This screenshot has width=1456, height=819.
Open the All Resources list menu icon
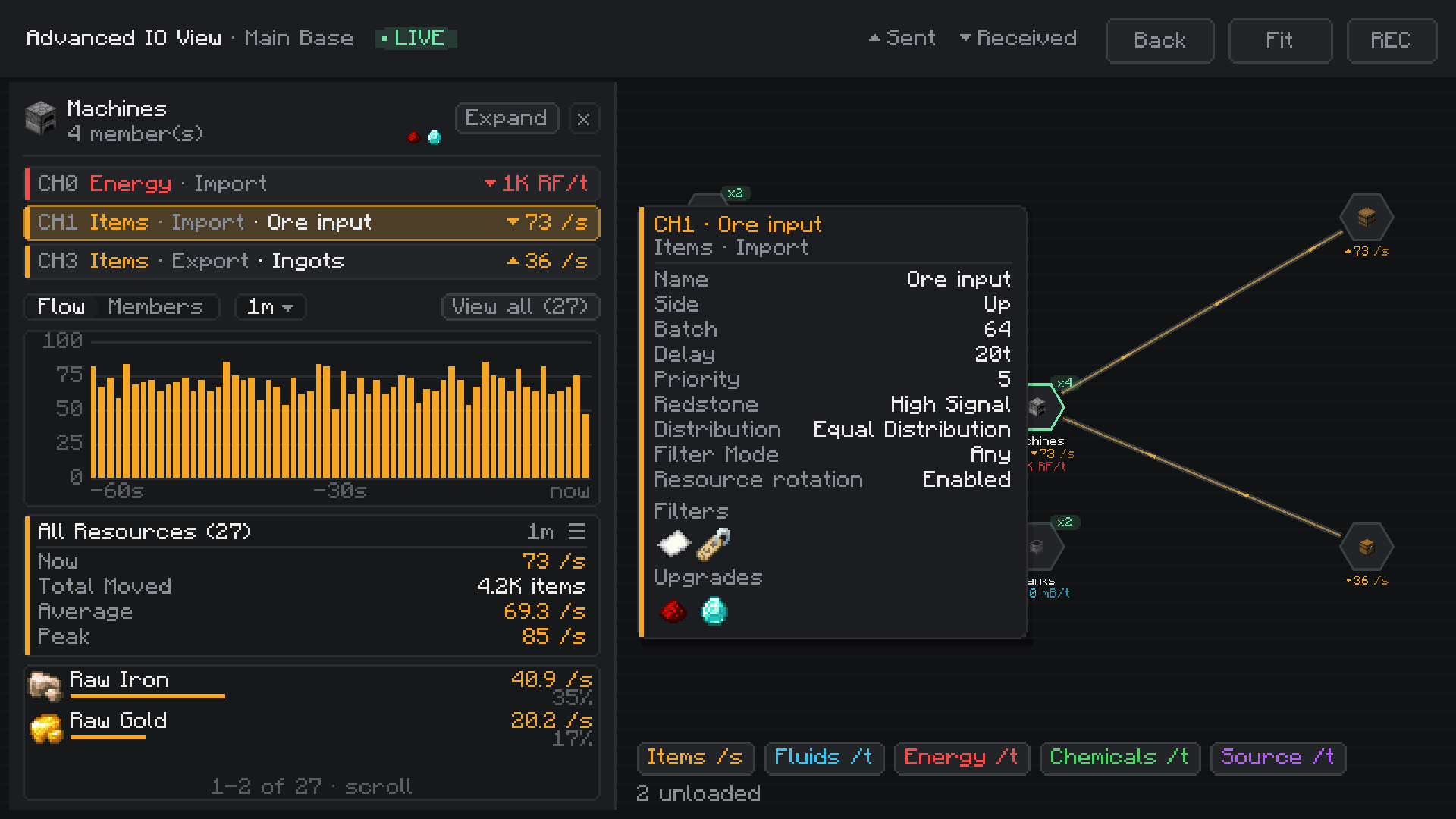coord(576,532)
